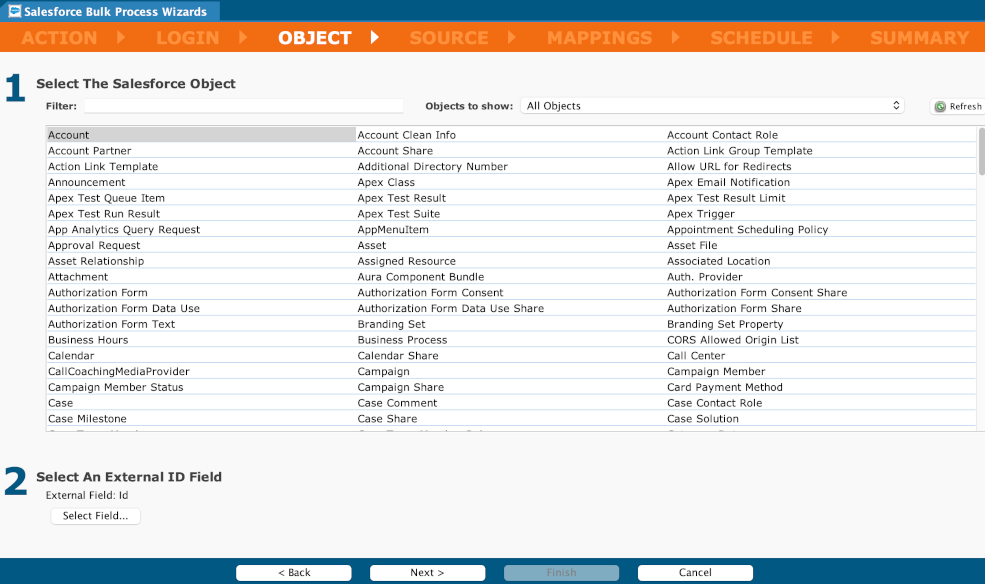This screenshot has width=985, height=584.
Task: Pick the Case Comment object
Action: [397, 403]
